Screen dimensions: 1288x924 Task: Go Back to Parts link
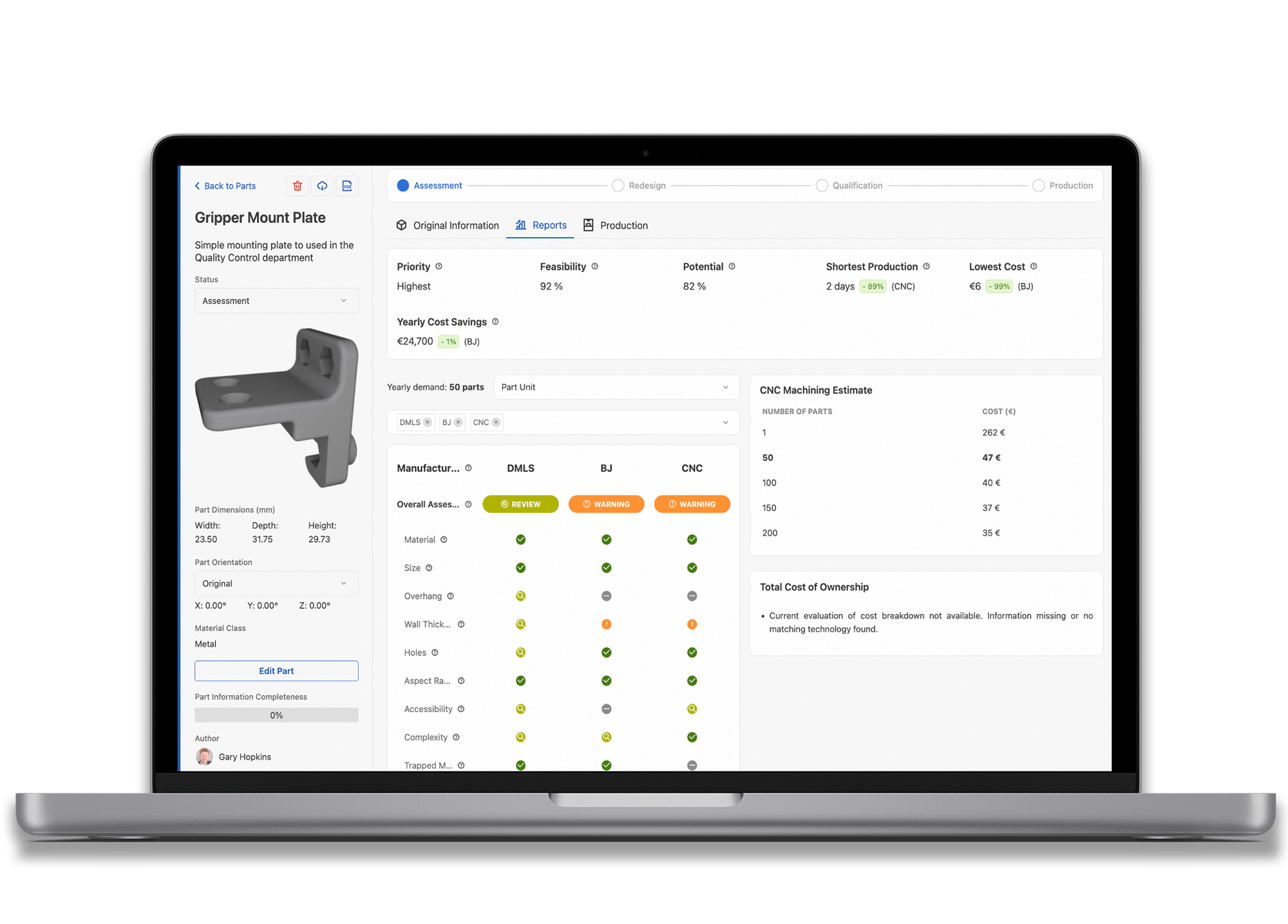[x=225, y=186]
